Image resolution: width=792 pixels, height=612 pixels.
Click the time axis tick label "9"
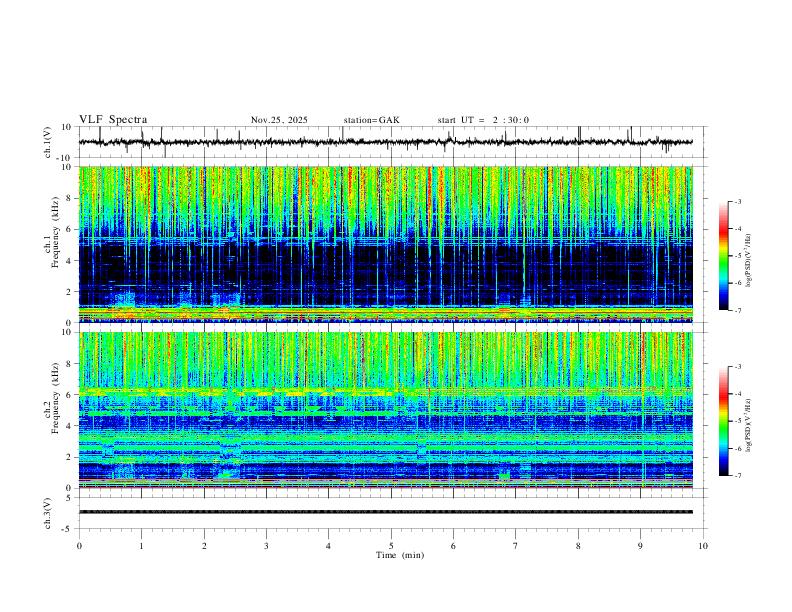tap(640, 546)
